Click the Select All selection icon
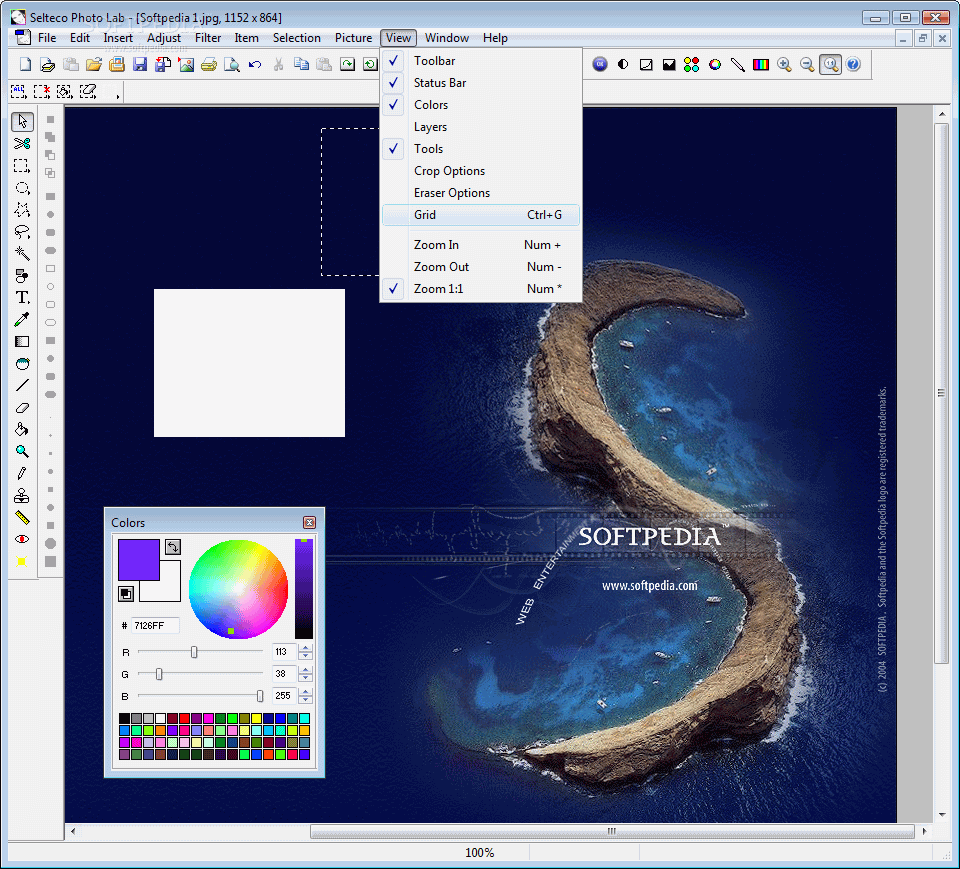This screenshot has width=960, height=869. [18, 92]
